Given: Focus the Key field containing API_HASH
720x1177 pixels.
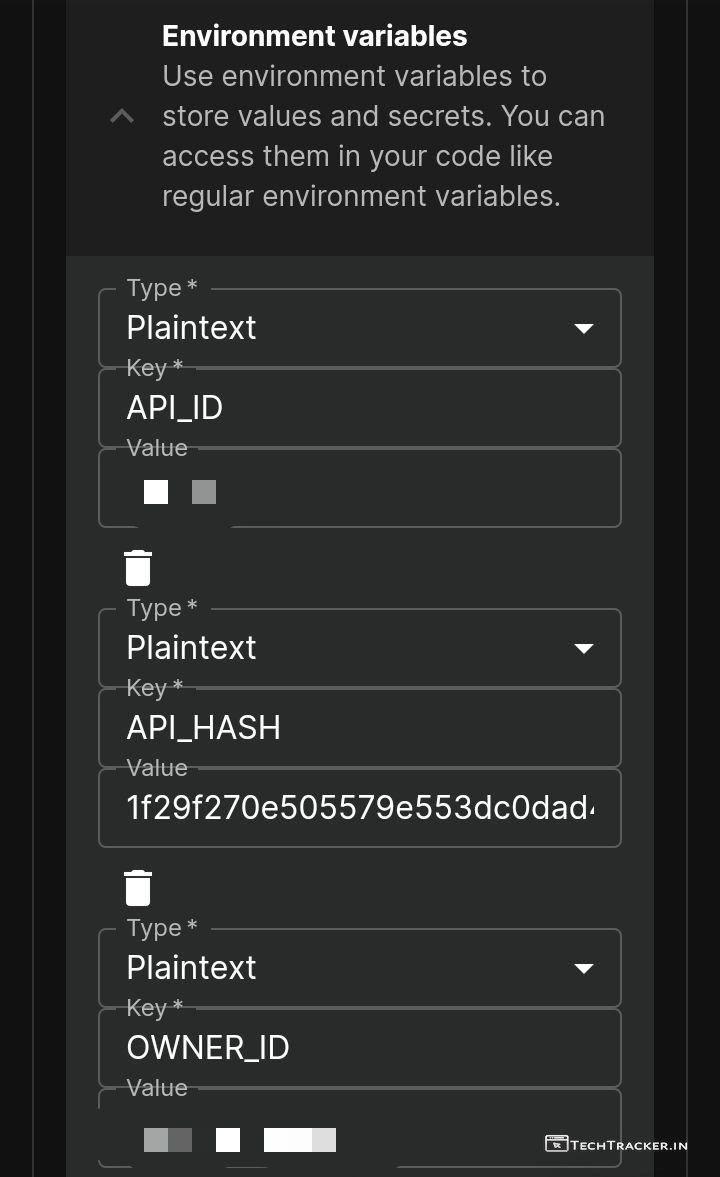Looking at the screenshot, I should click(x=359, y=728).
